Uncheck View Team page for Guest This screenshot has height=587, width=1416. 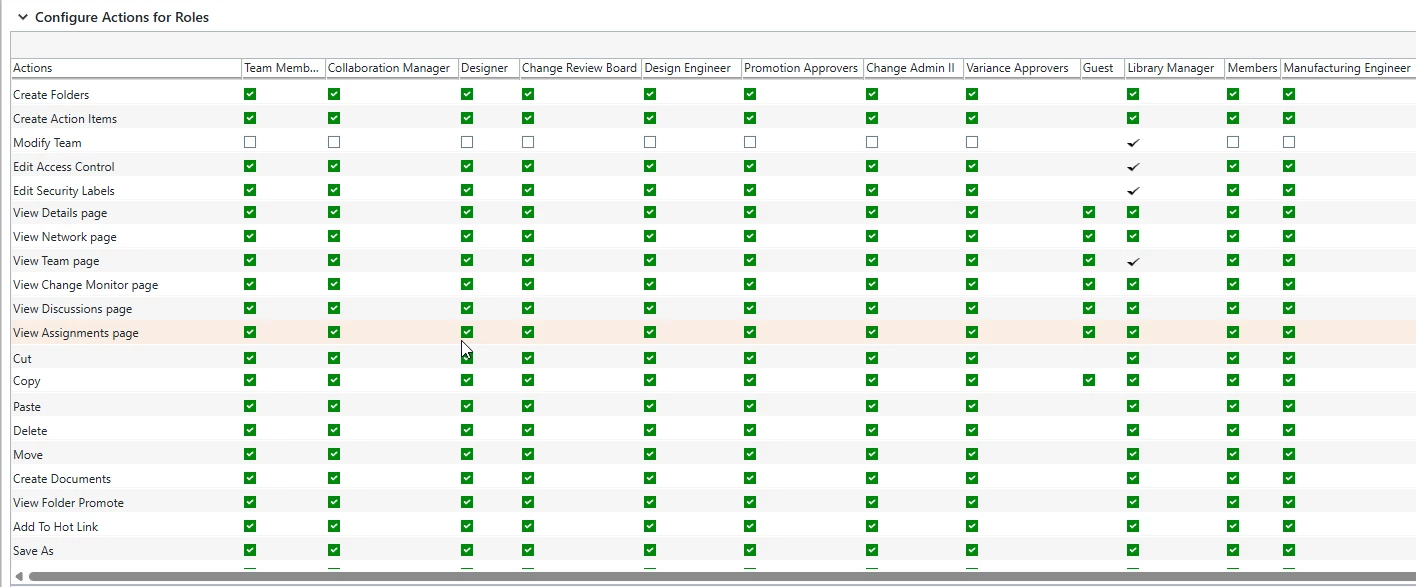pyautogui.click(x=1089, y=260)
